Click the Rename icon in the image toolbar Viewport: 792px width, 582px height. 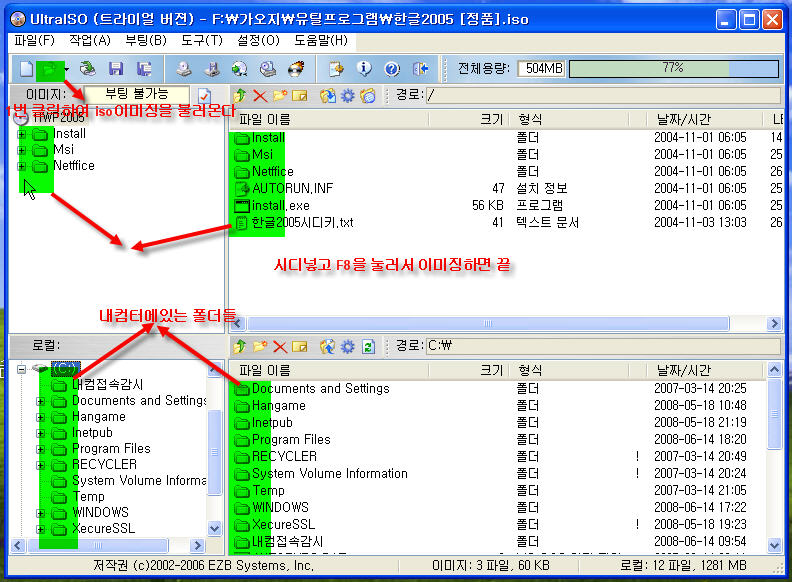(300, 95)
